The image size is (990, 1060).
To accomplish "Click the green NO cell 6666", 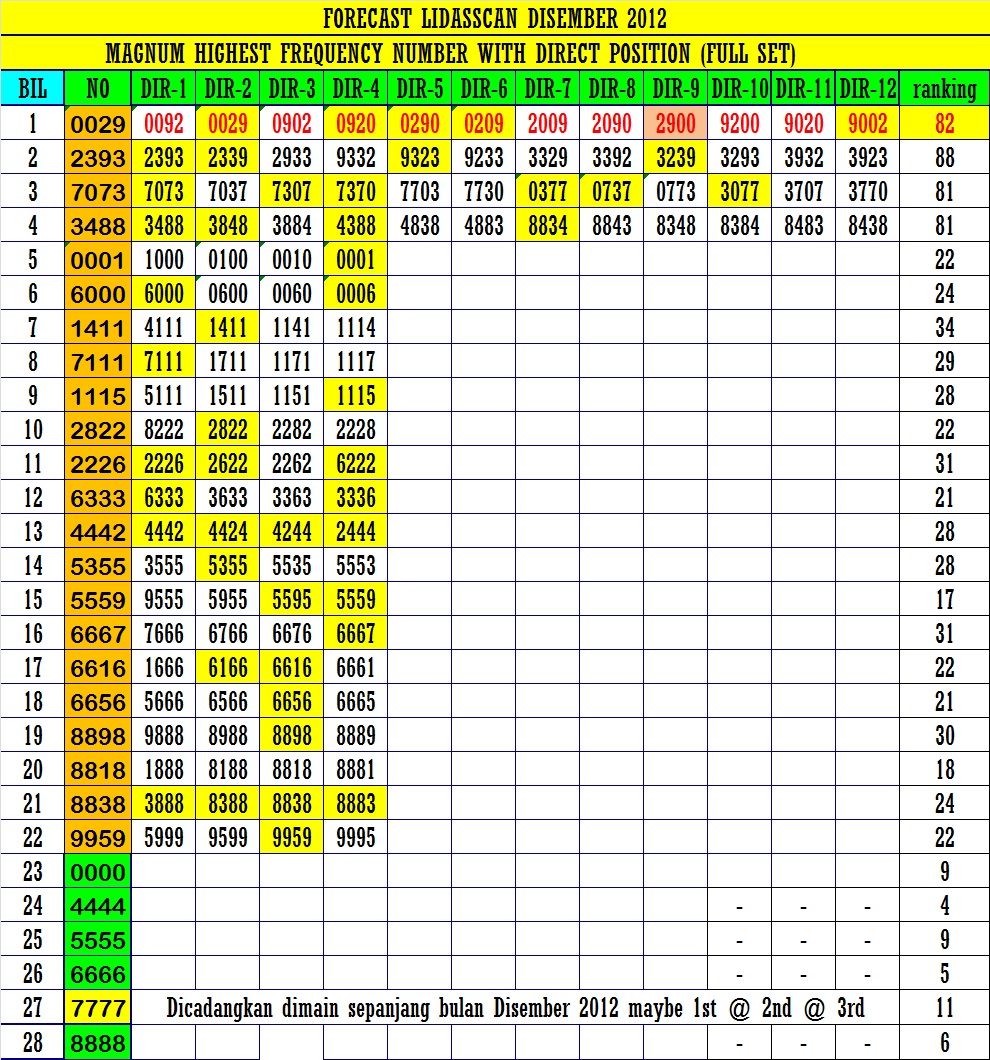I will point(98,973).
